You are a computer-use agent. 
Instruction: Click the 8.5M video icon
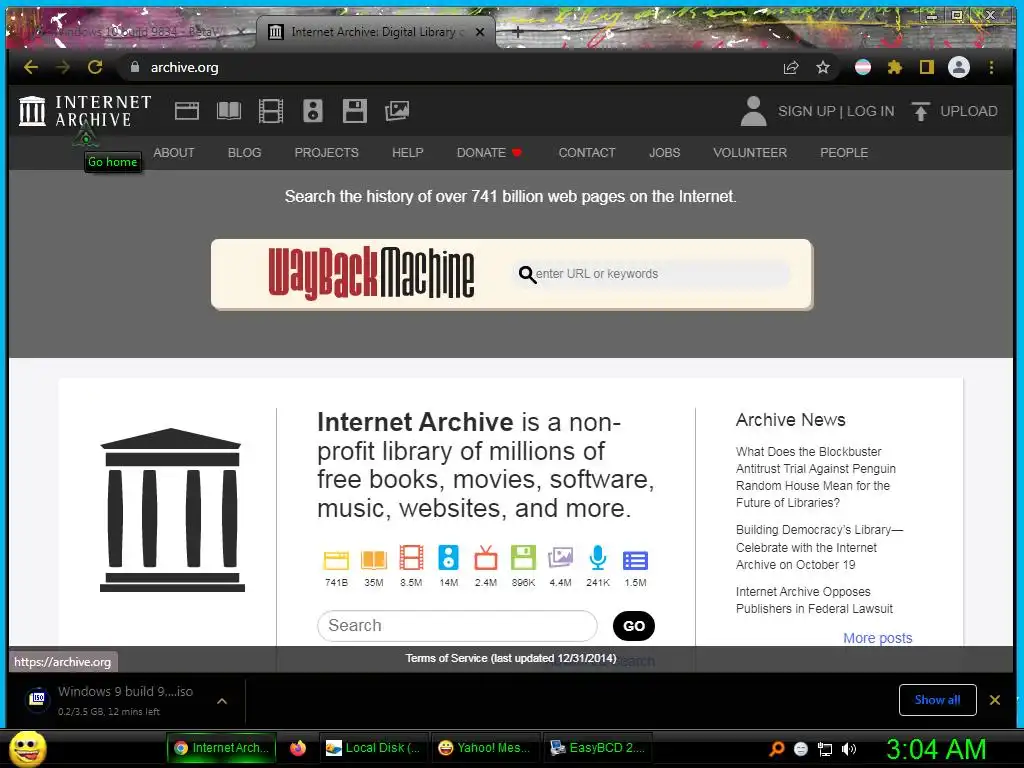(411, 558)
